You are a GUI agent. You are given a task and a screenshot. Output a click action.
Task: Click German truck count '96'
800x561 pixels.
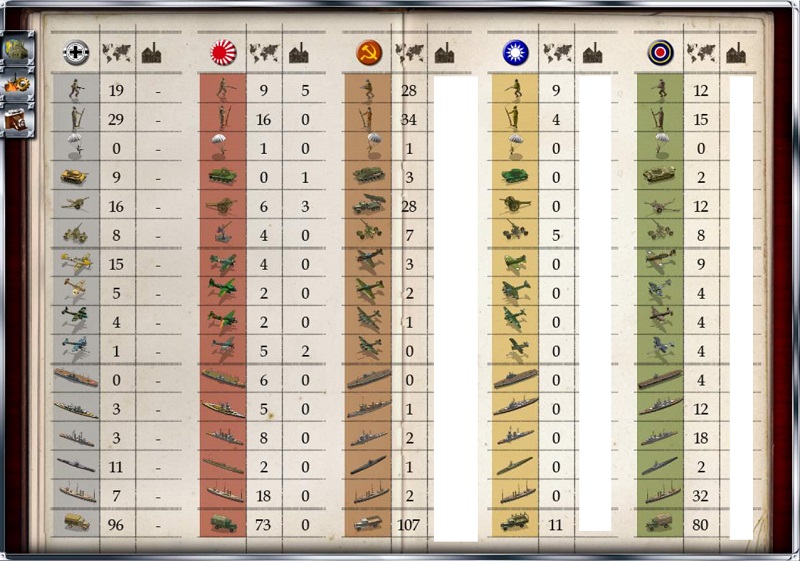coord(116,525)
